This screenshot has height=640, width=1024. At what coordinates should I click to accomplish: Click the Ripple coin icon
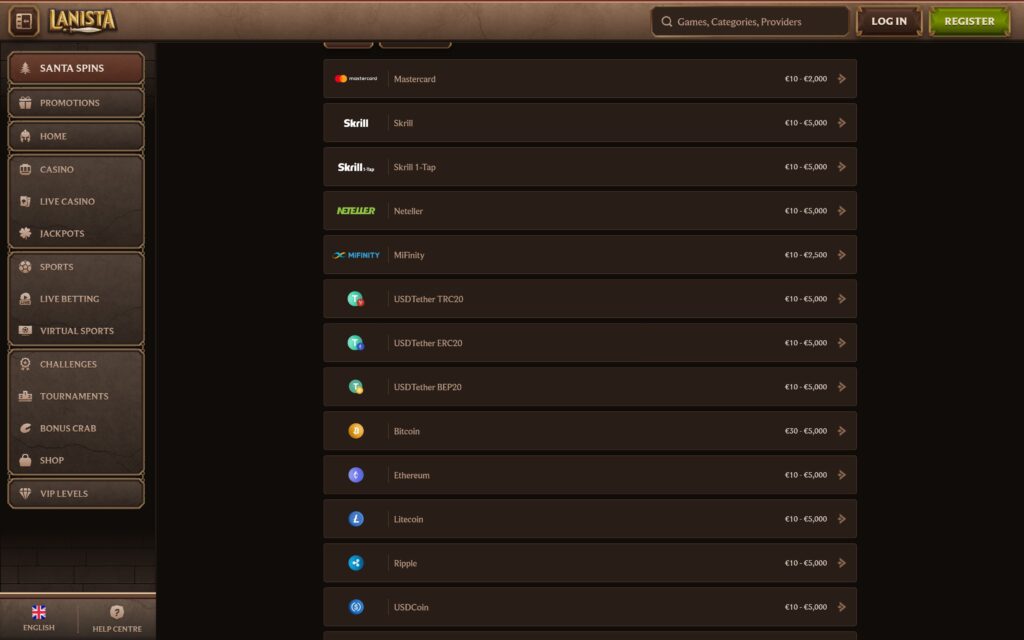point(356,563)
